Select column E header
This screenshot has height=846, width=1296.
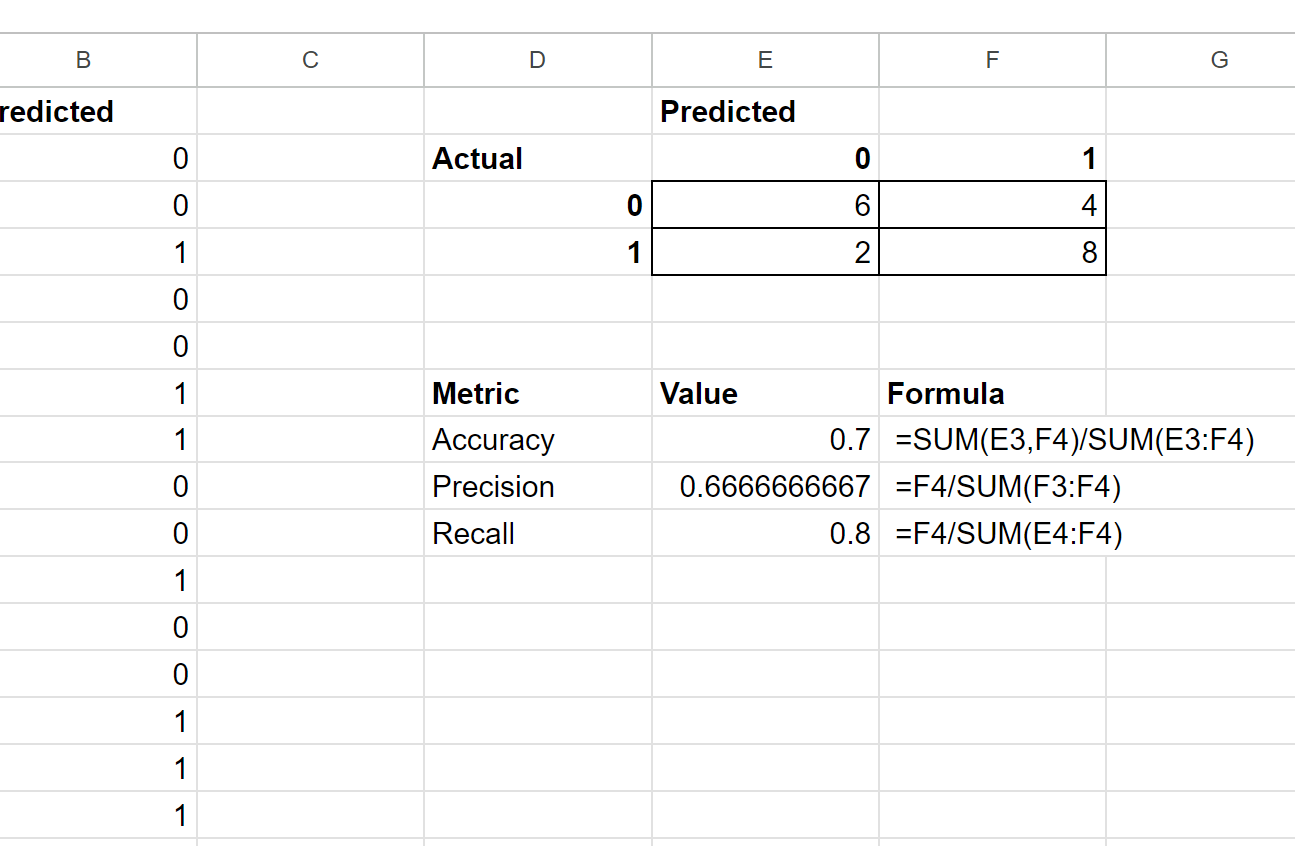[x=765, y=60]
